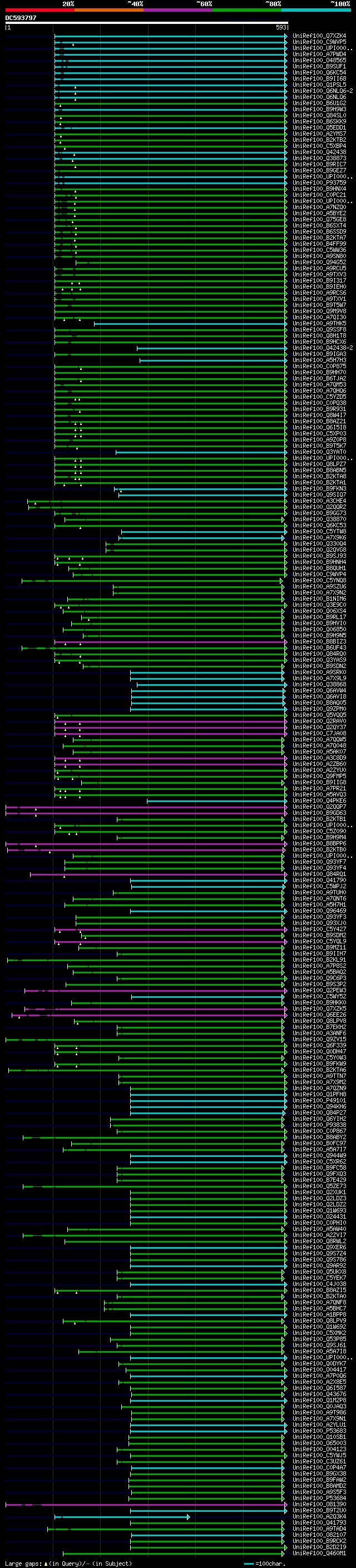Select hit label UniRef100_O04417
The image size is (356, 1568).
click(319, 1370)
